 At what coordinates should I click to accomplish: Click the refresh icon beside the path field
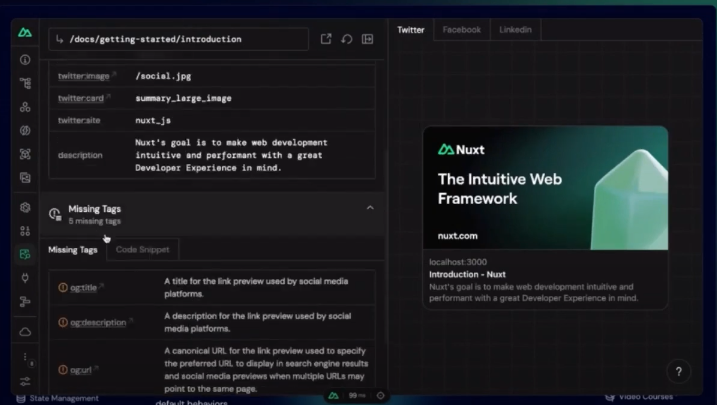(346, 39)
